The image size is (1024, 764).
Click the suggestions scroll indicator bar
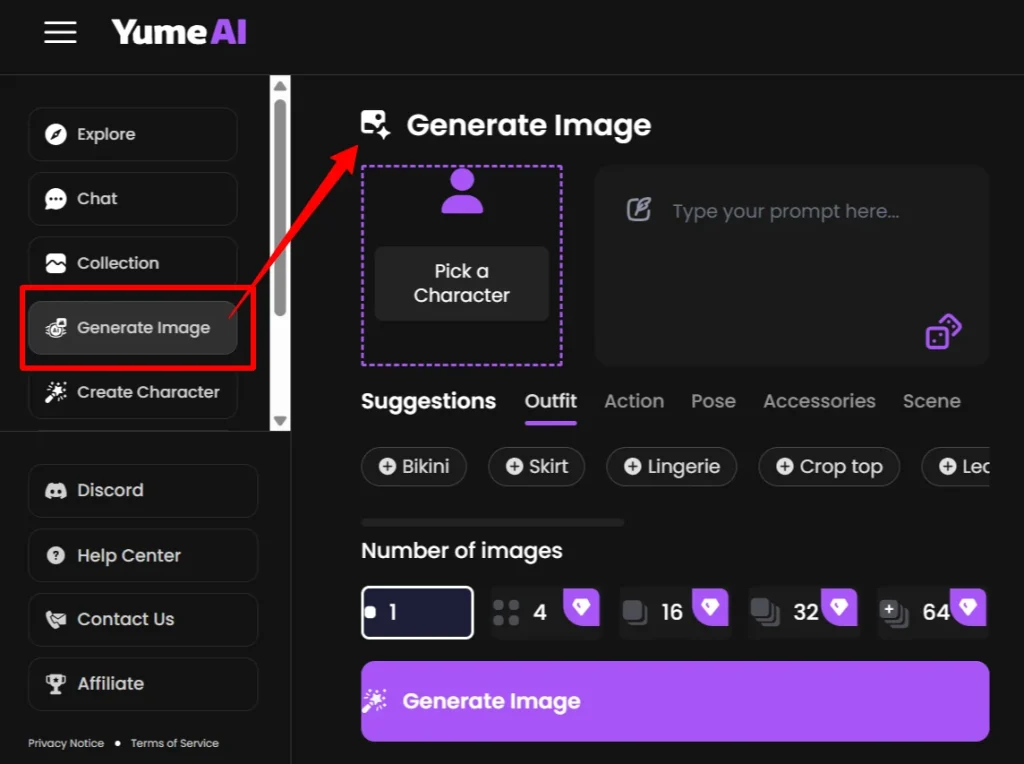[490, 522]
